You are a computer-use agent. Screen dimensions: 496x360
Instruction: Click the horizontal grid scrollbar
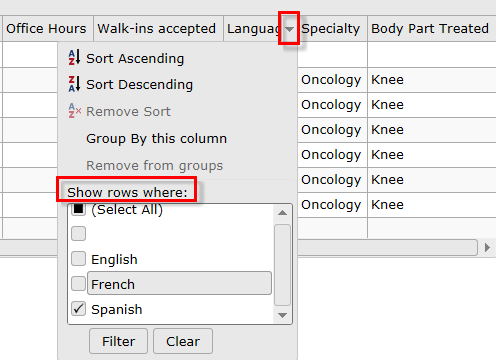pos(387,247)
